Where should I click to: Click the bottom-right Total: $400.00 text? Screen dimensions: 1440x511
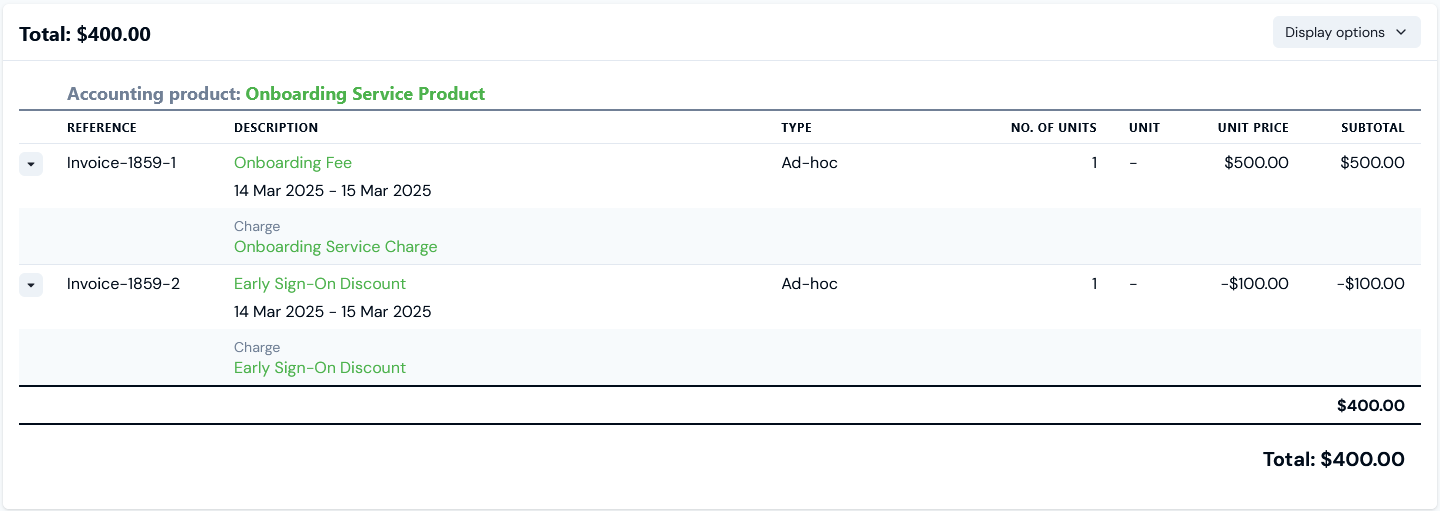1333,460
